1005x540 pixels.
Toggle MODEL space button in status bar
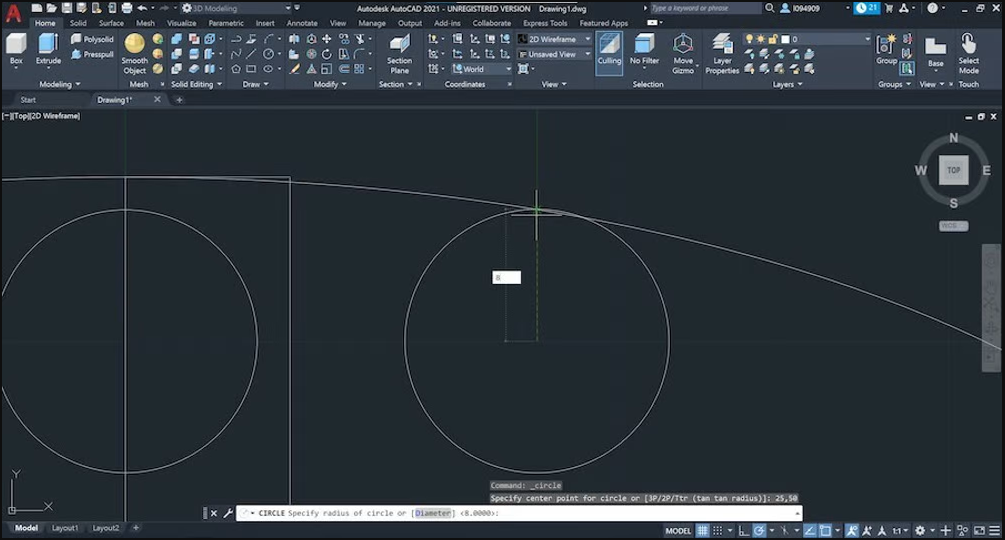[678, 530]
